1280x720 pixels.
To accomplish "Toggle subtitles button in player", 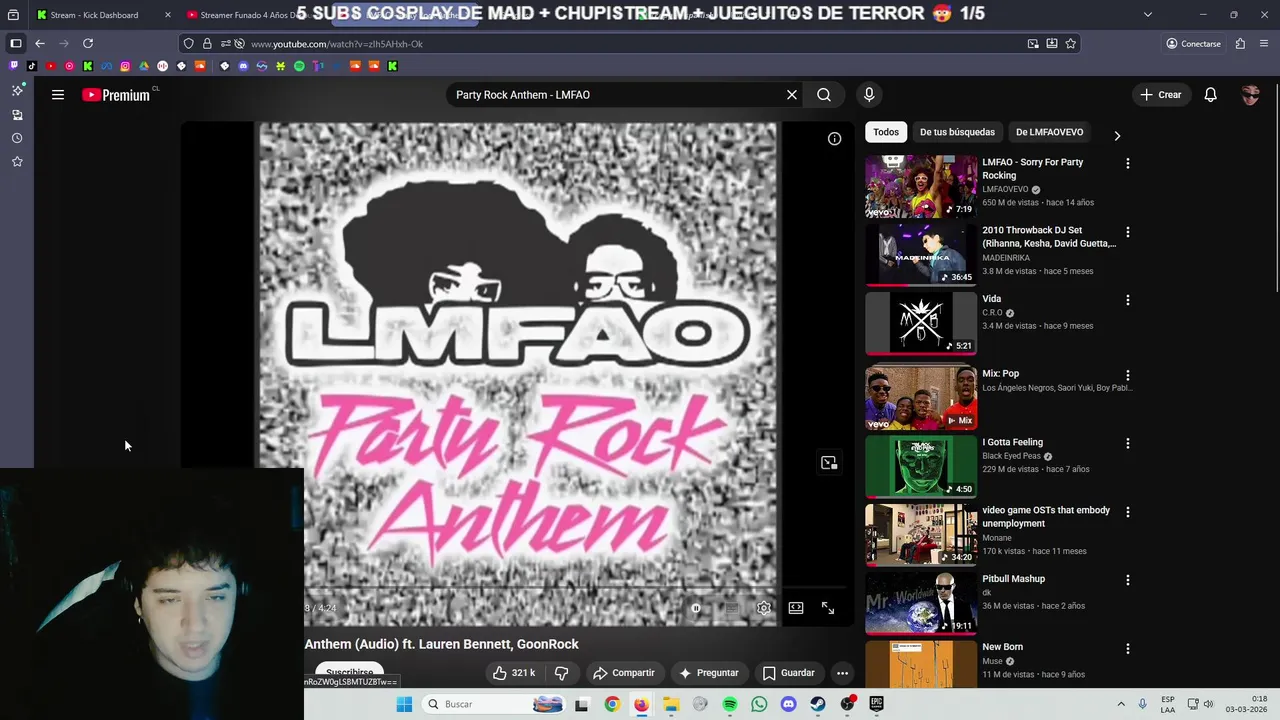I will click(x=732, y=608).
